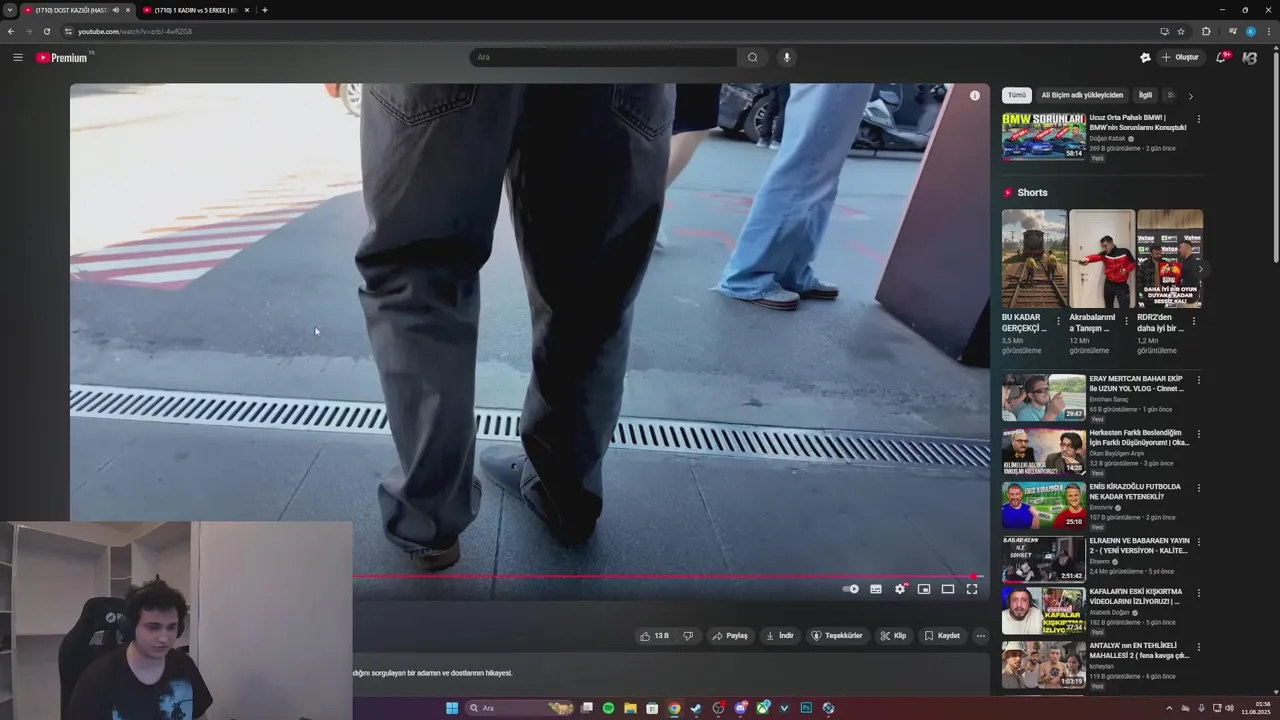Toggle autoplay switch in player

pyautogui.click(x=851, y=589)
